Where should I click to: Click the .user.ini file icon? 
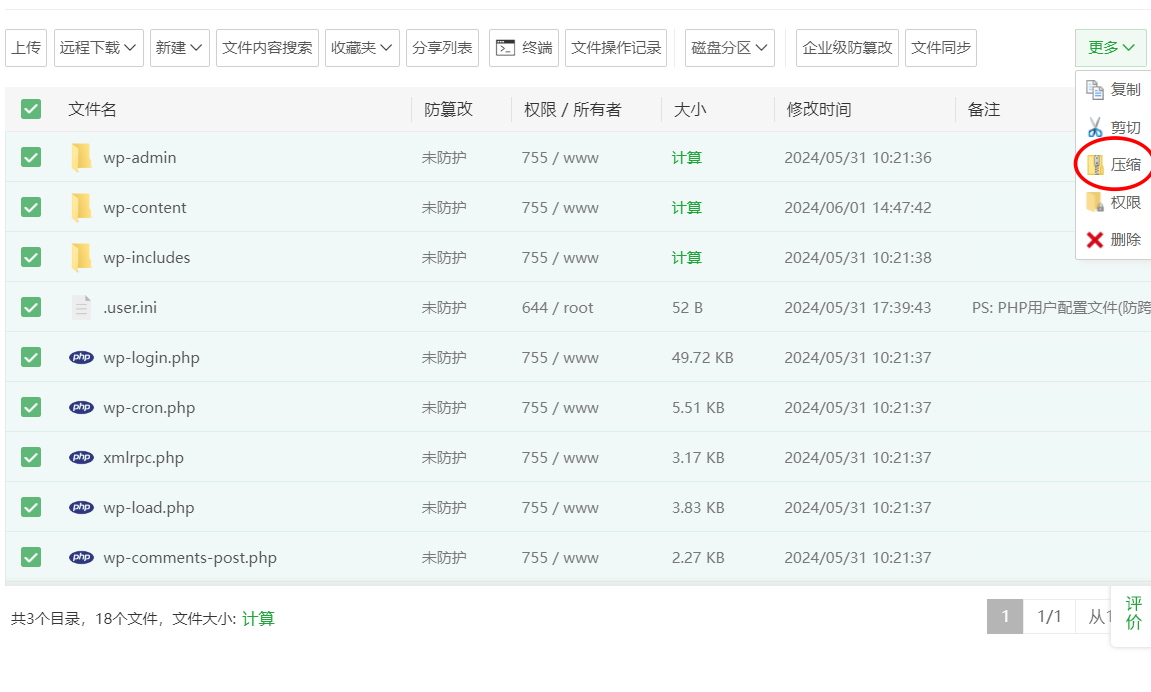(x=81, y=308)
